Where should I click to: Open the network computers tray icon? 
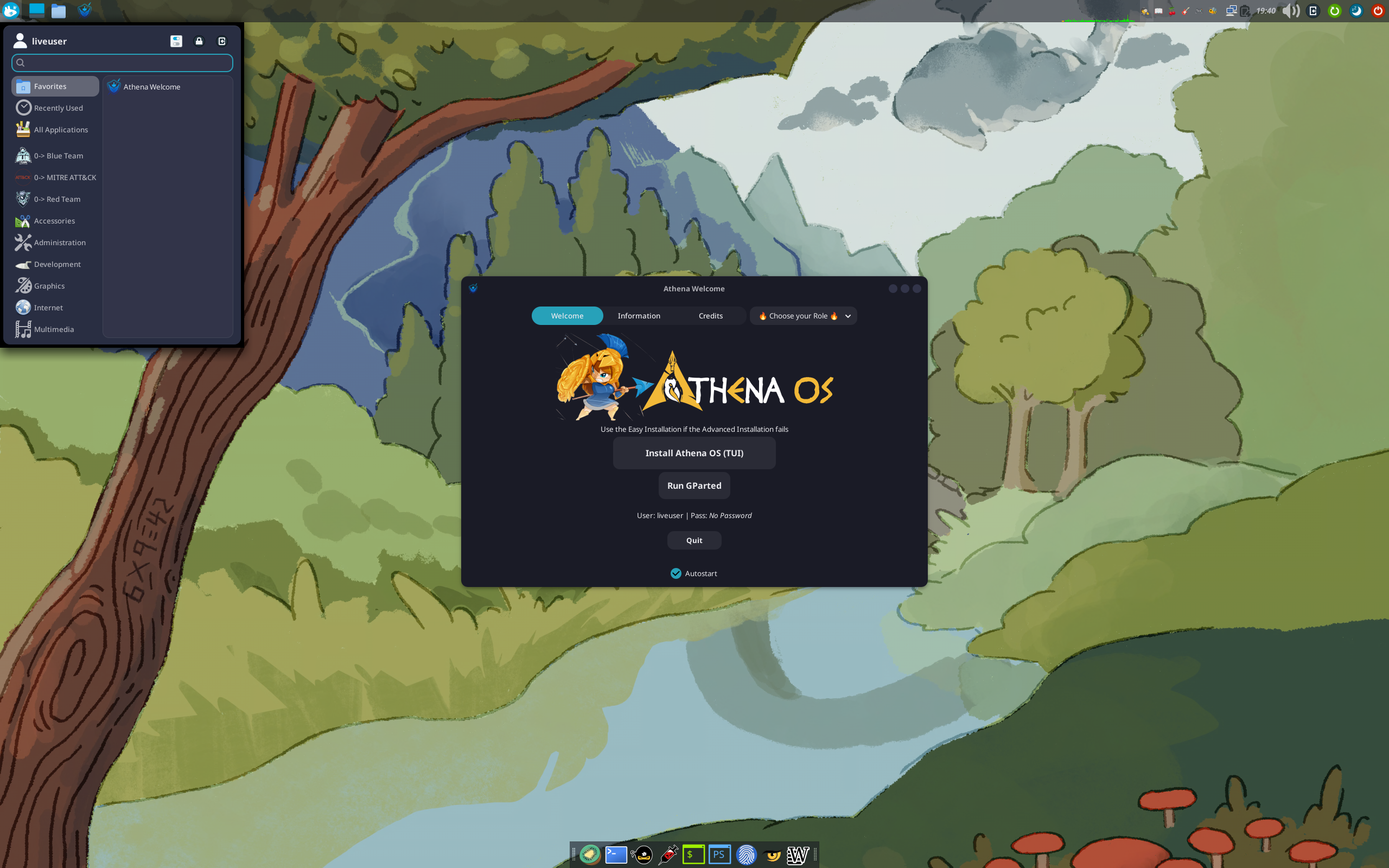pyautogui.click(x=1231, y=11)
